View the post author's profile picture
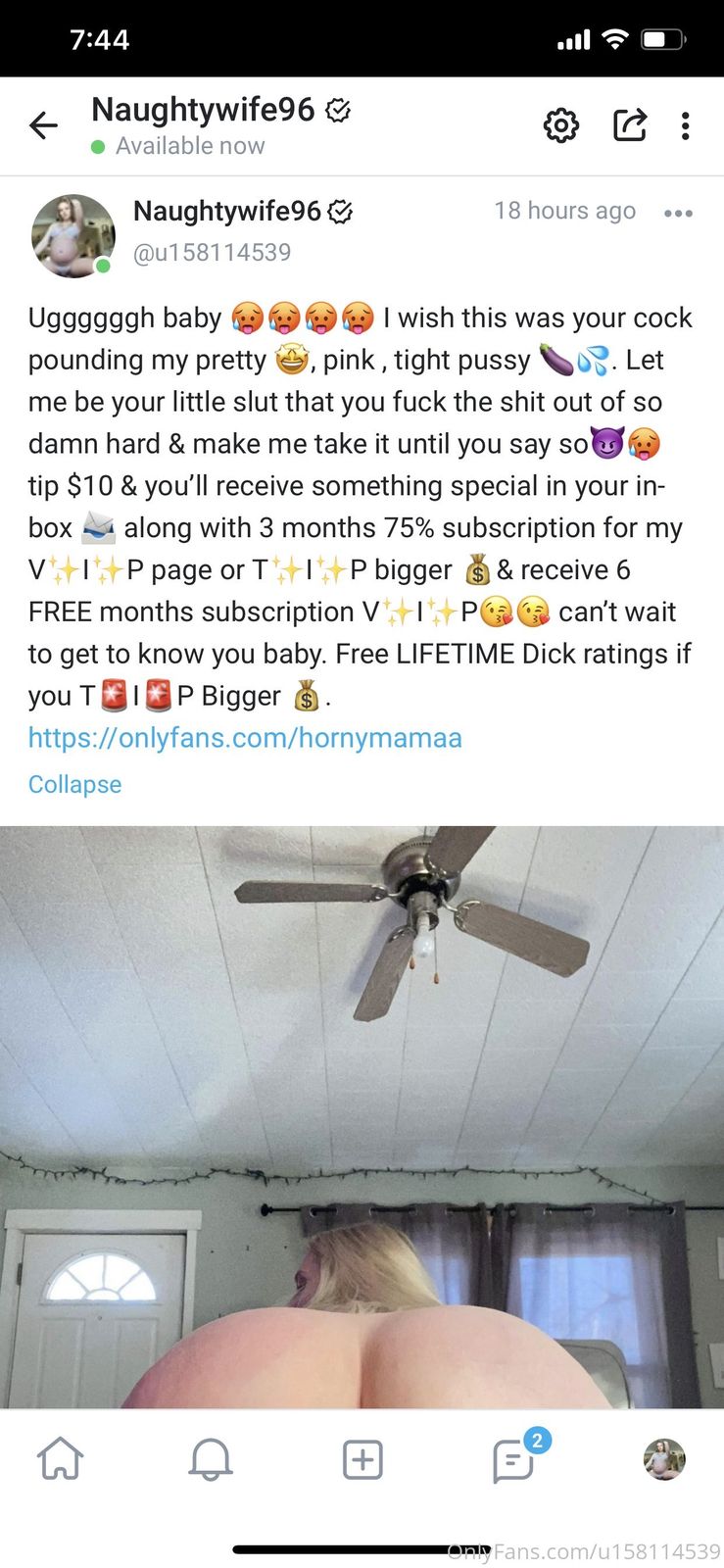 pos(73,236)
